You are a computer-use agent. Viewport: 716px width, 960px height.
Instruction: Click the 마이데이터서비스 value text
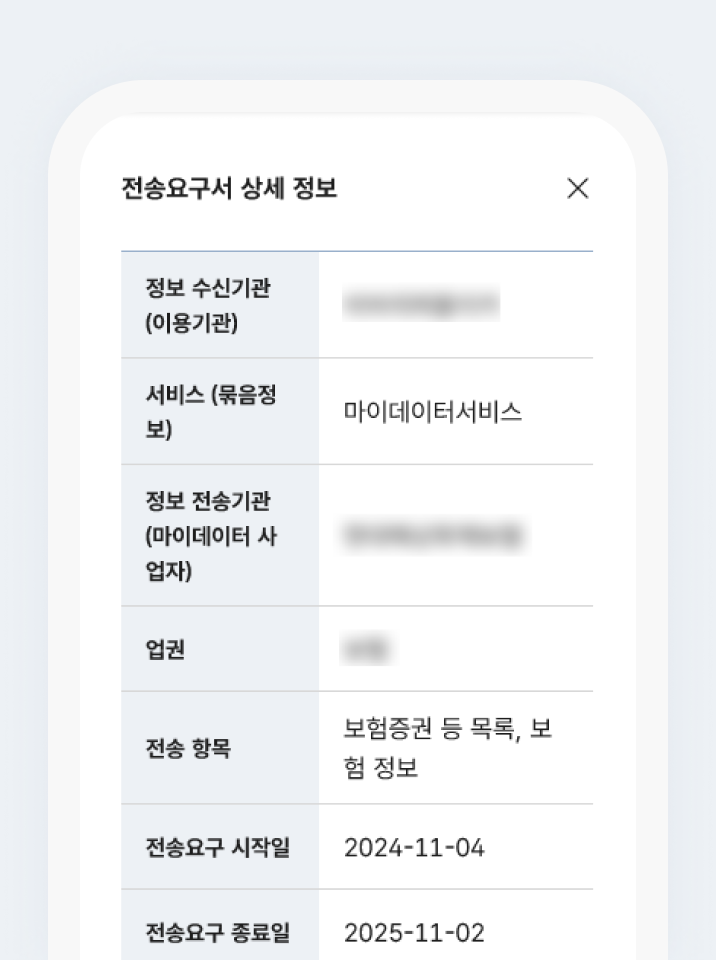tap(432, 411)
